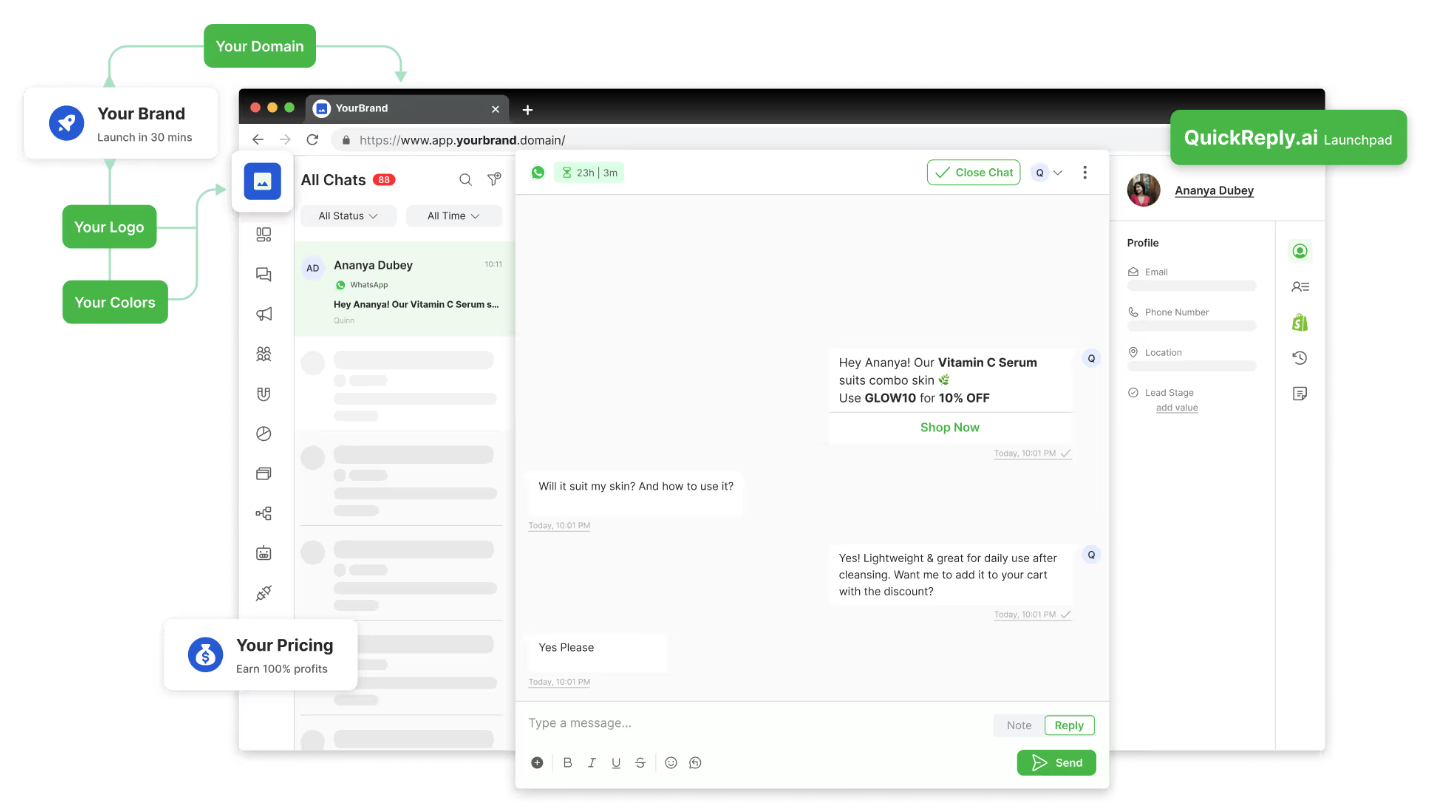Click the 88 unread count badge
Viewport: 1452px width, 808px height.
(x=384, y=180)
